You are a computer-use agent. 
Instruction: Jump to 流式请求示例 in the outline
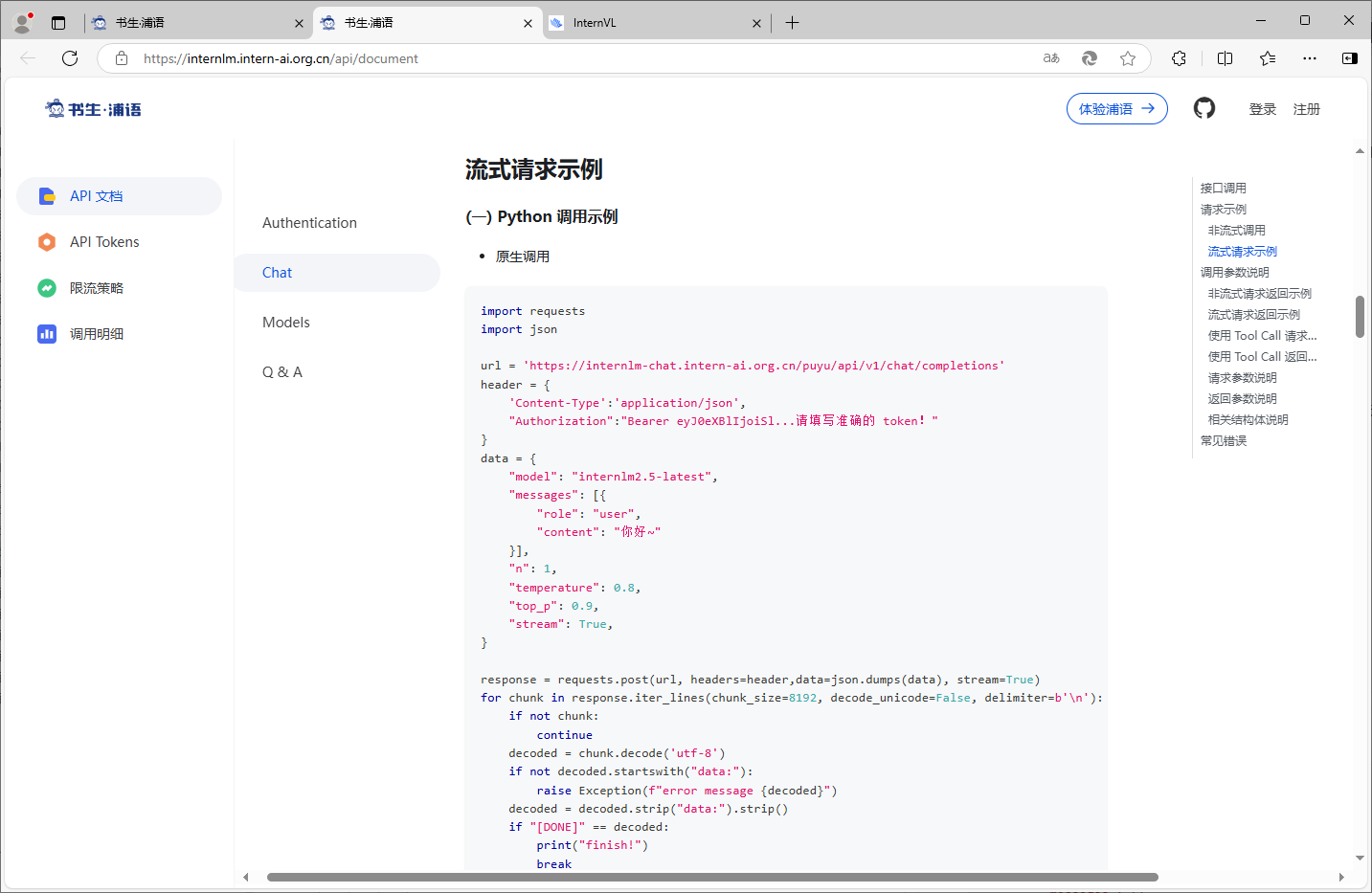click(x=1243, y=252)
